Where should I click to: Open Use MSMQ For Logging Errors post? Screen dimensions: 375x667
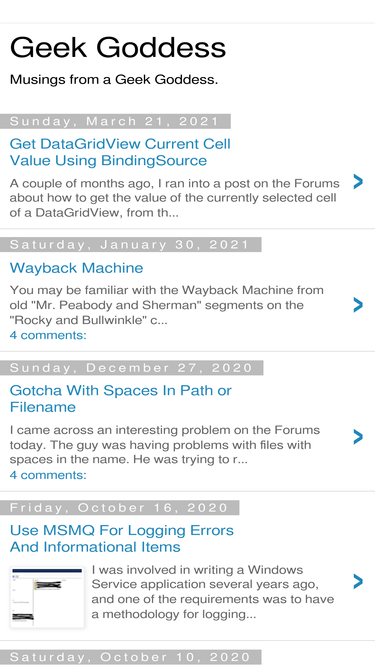122,539
